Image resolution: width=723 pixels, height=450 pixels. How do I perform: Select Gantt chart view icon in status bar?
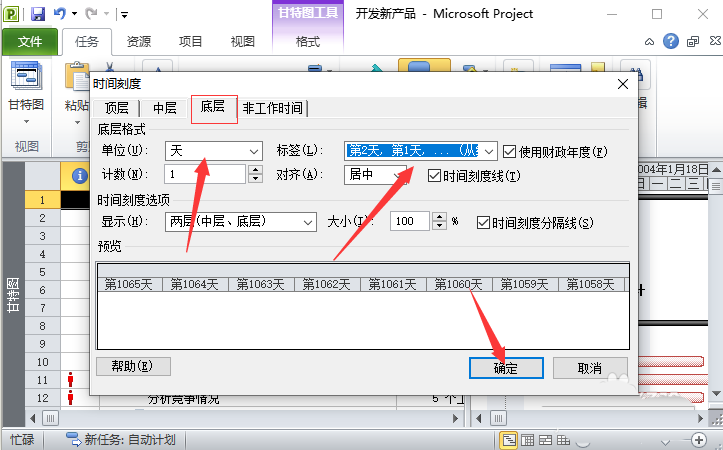pos(508,440)
